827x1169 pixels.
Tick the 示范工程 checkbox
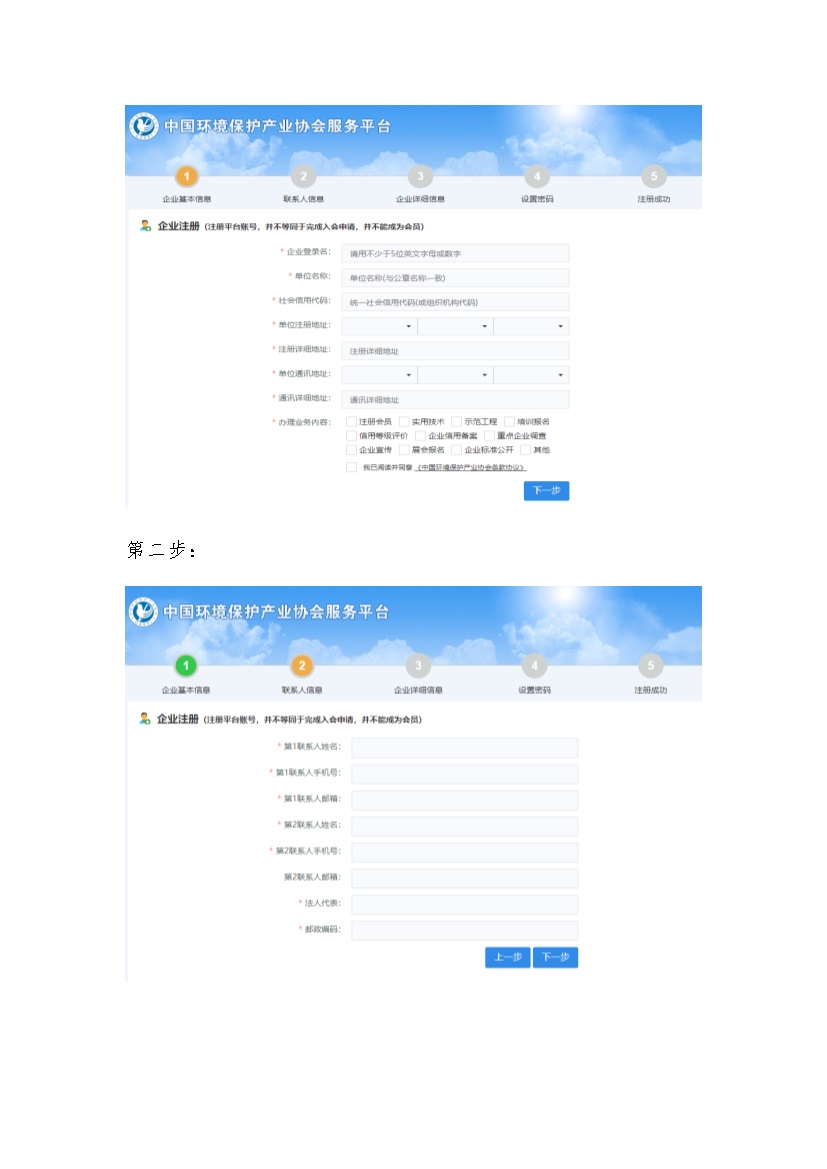tap(456, 422)
